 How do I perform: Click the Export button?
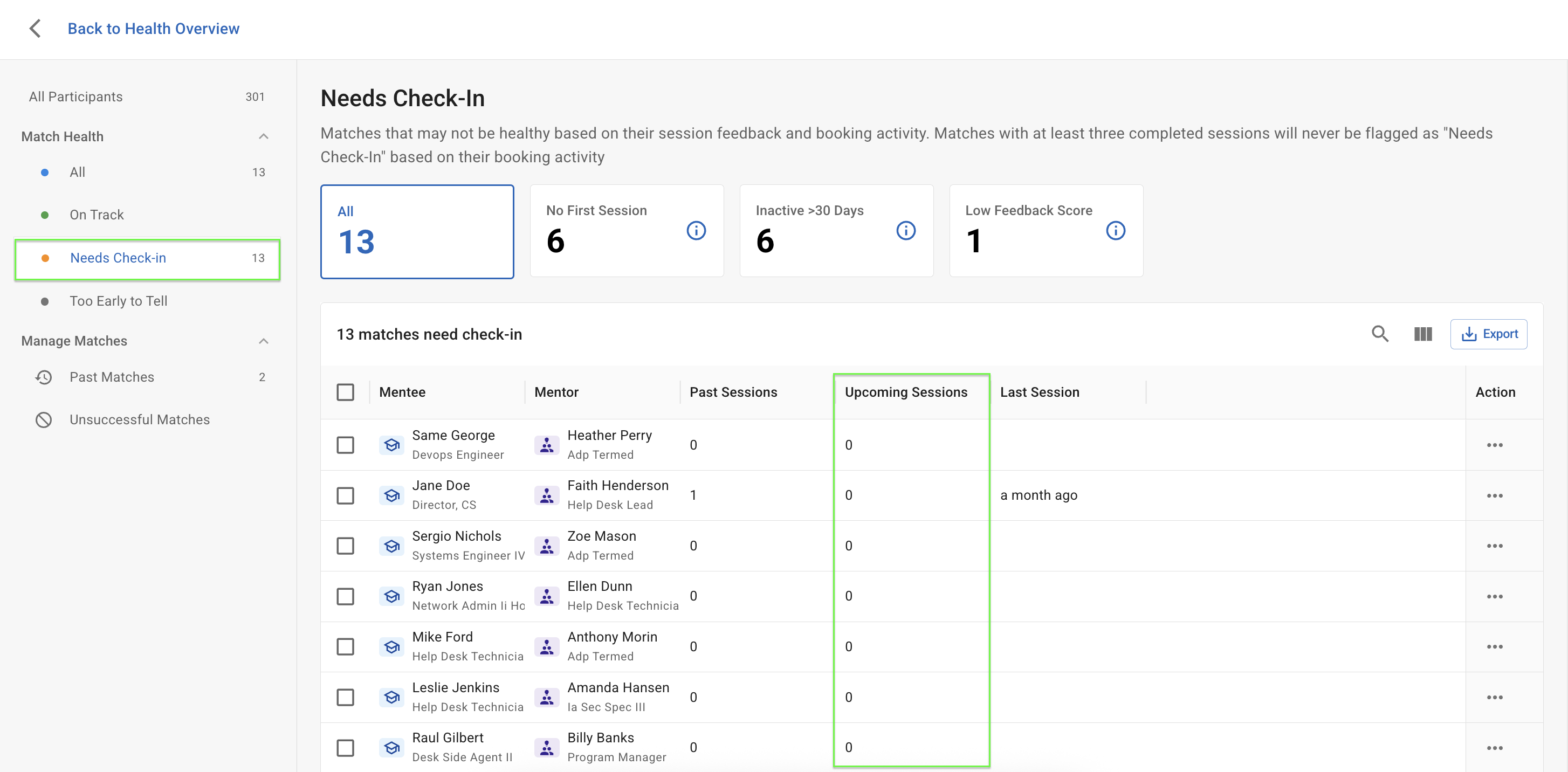point(1488,334)
